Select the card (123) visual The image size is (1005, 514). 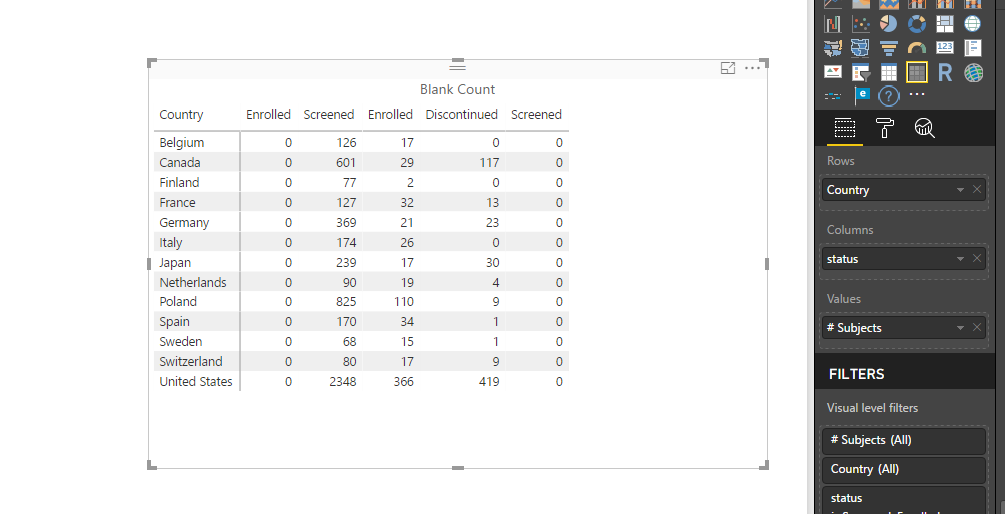945,48
